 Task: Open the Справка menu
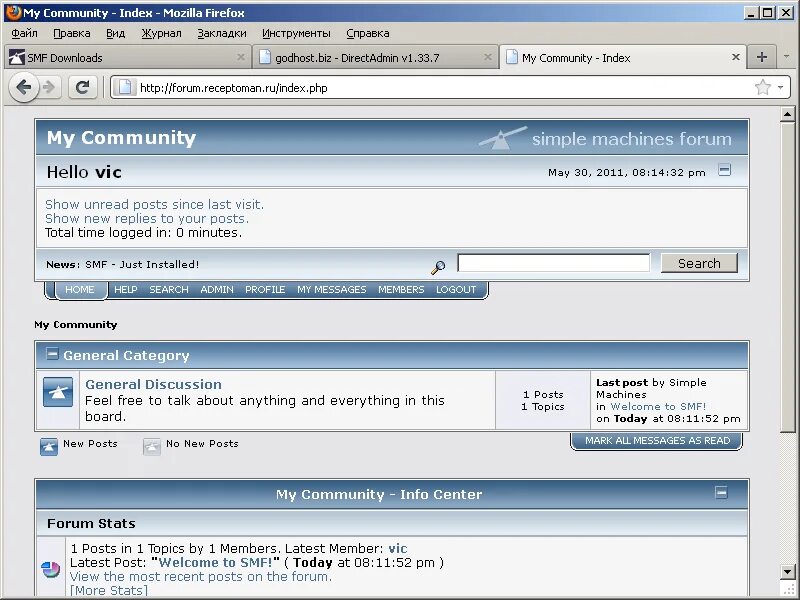(367, 33)
